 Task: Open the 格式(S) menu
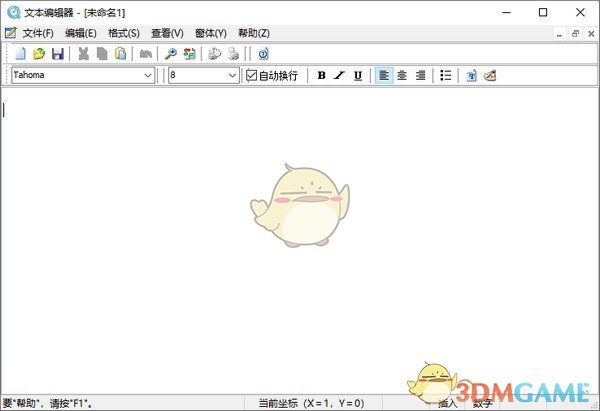[124, 33]
